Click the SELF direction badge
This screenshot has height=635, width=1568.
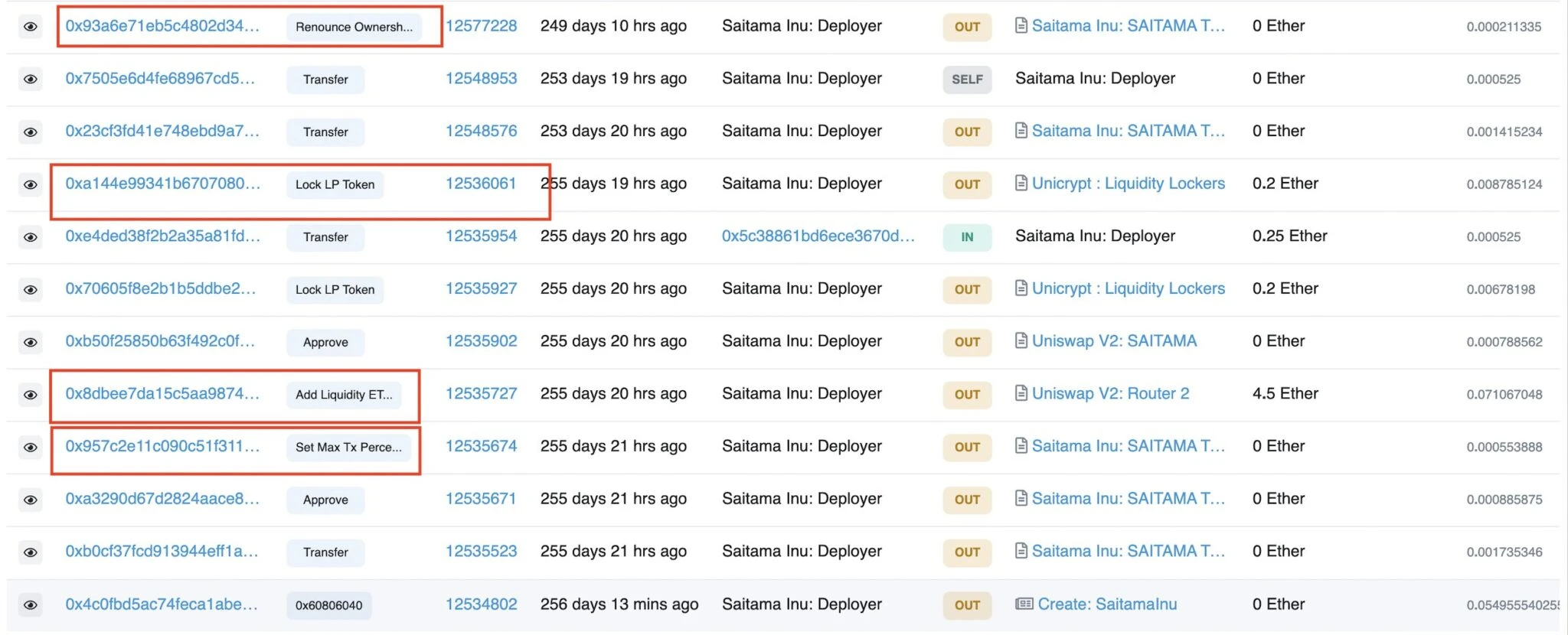(967, 80)
